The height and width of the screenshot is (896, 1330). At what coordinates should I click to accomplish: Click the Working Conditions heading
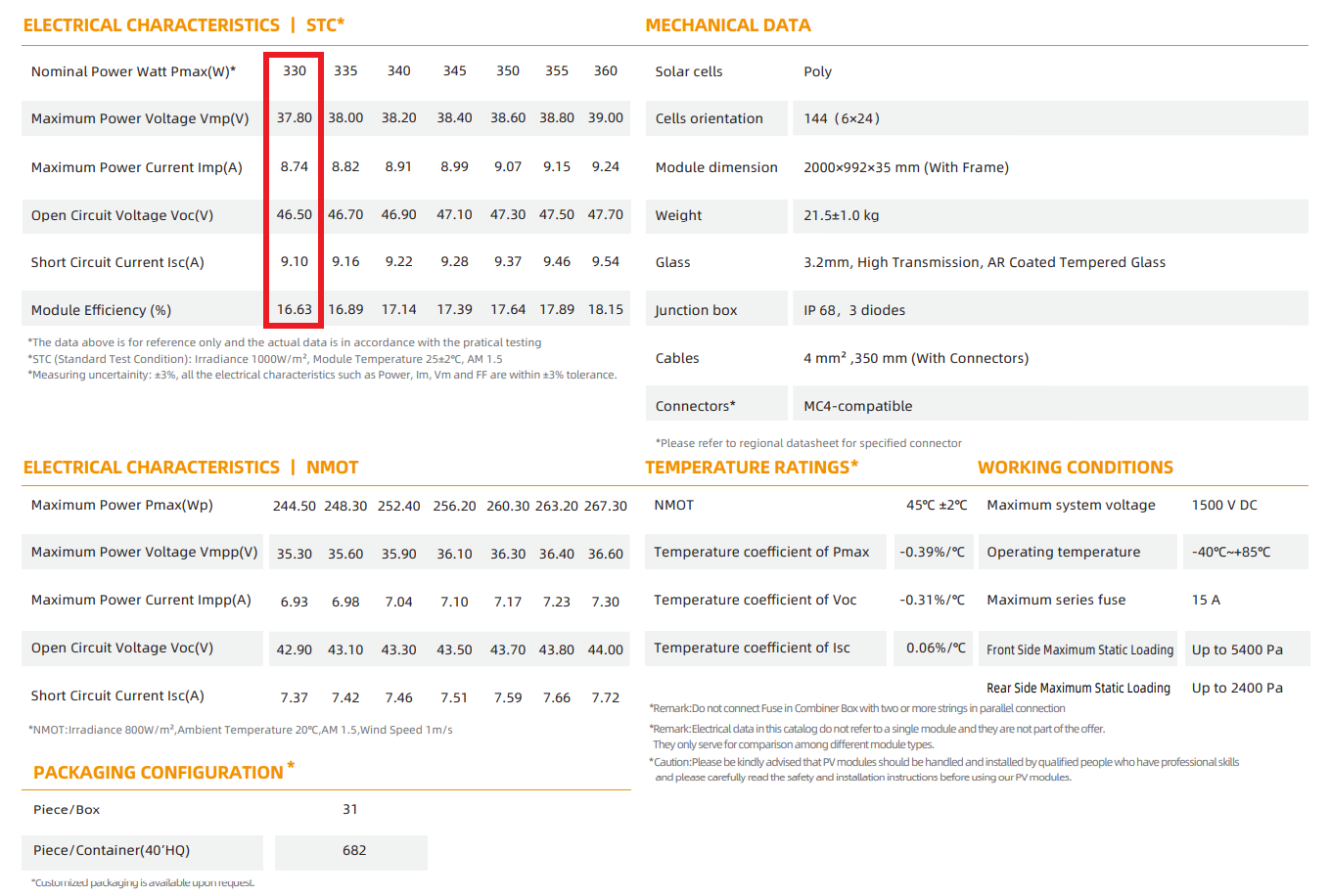(1075, 468)
